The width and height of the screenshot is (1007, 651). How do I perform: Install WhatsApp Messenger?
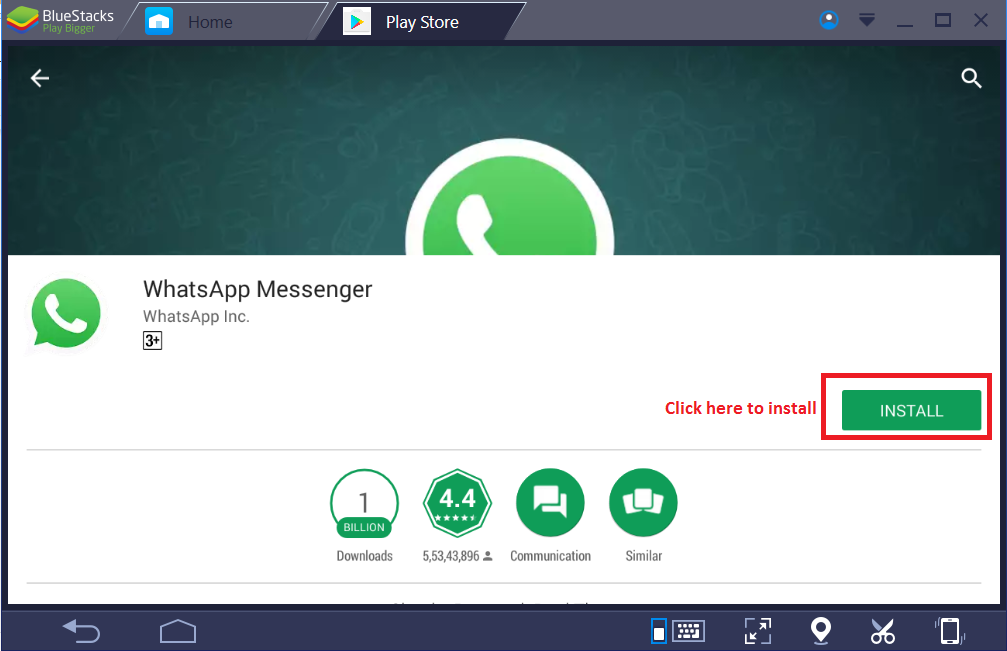(911, 410)
